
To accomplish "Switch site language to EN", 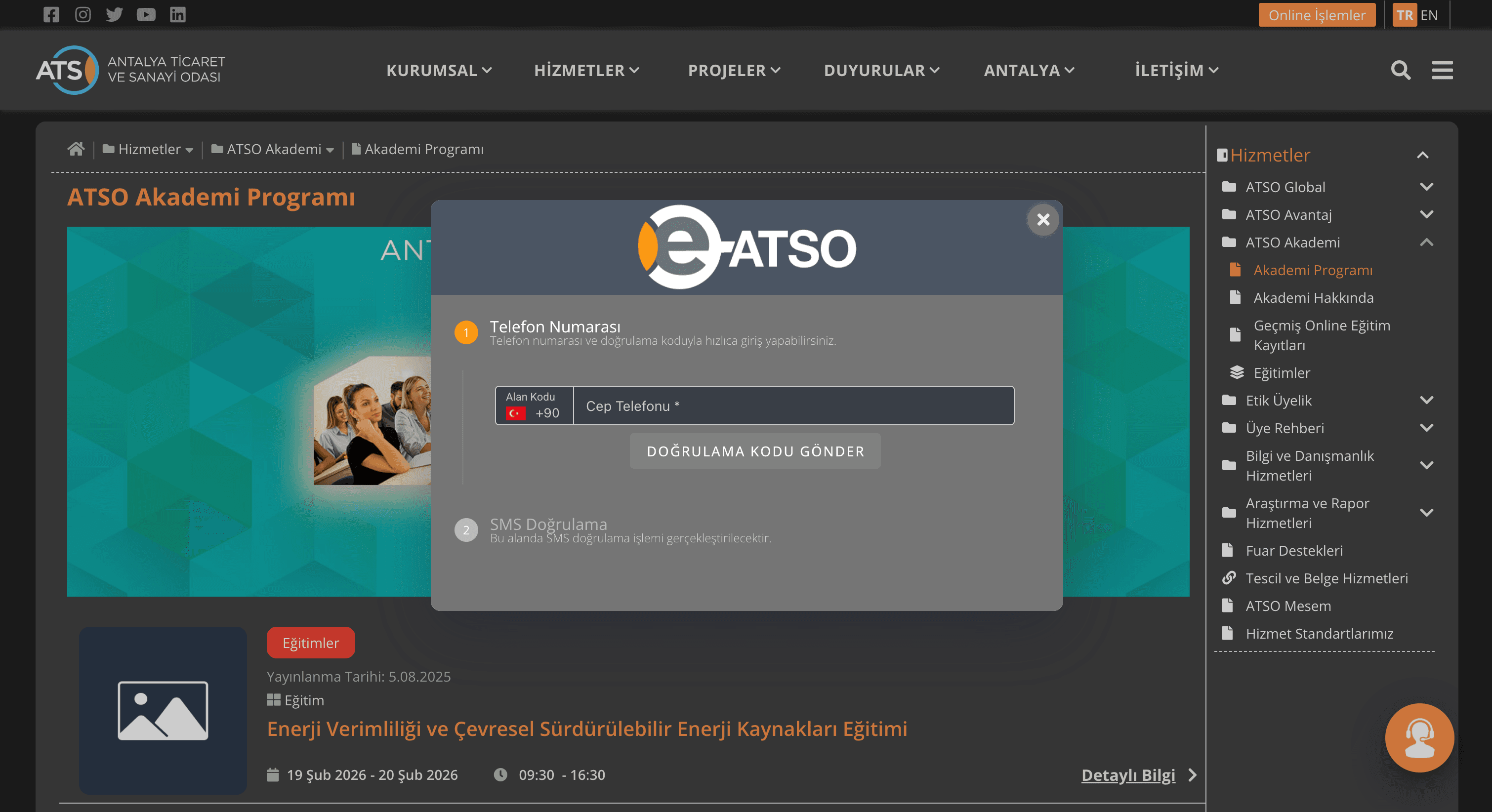I will point(1429,15).
